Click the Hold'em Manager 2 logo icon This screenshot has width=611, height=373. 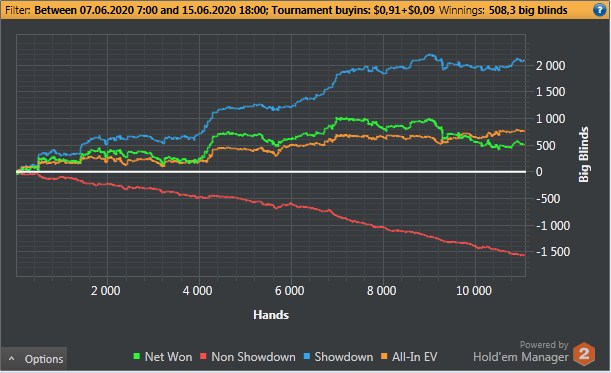click(x=584, y=354)
